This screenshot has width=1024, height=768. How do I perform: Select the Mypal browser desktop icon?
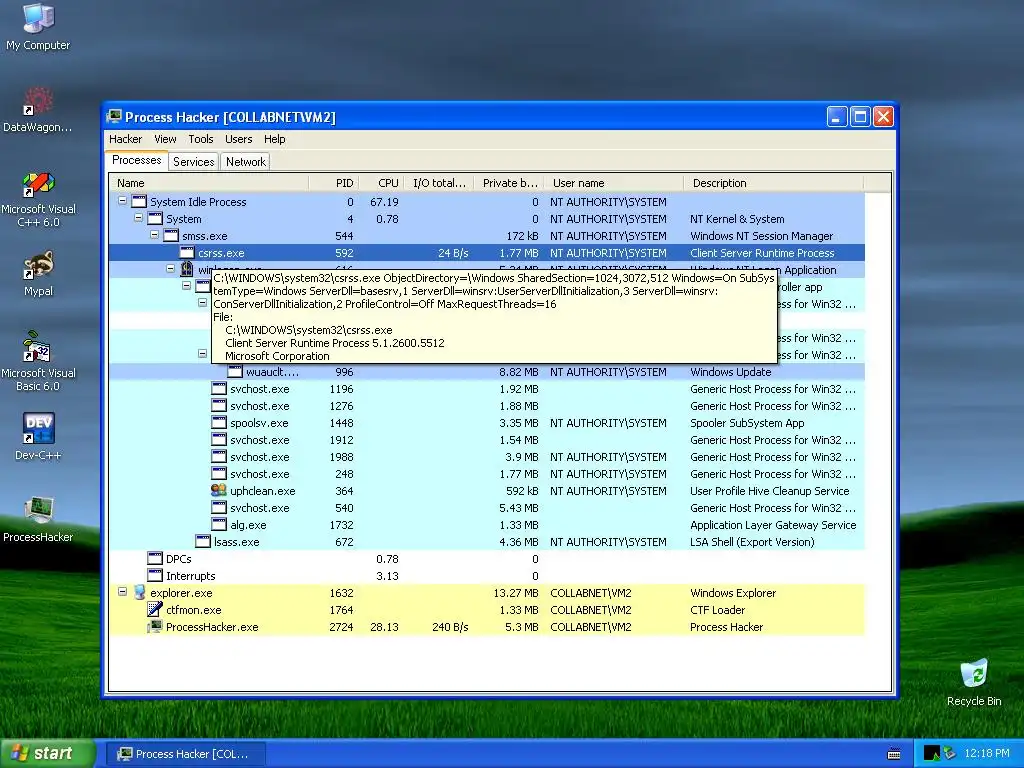(38, 274)
